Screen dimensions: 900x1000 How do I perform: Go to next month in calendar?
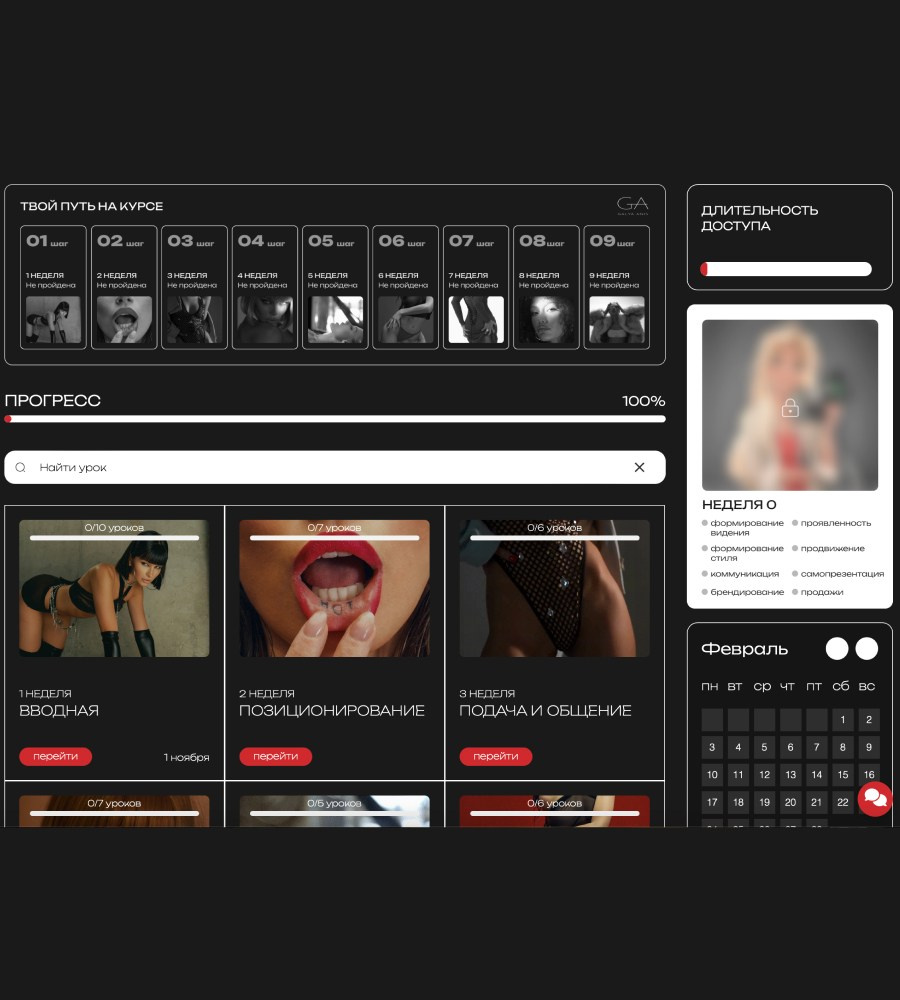click(x=867, y=649)
